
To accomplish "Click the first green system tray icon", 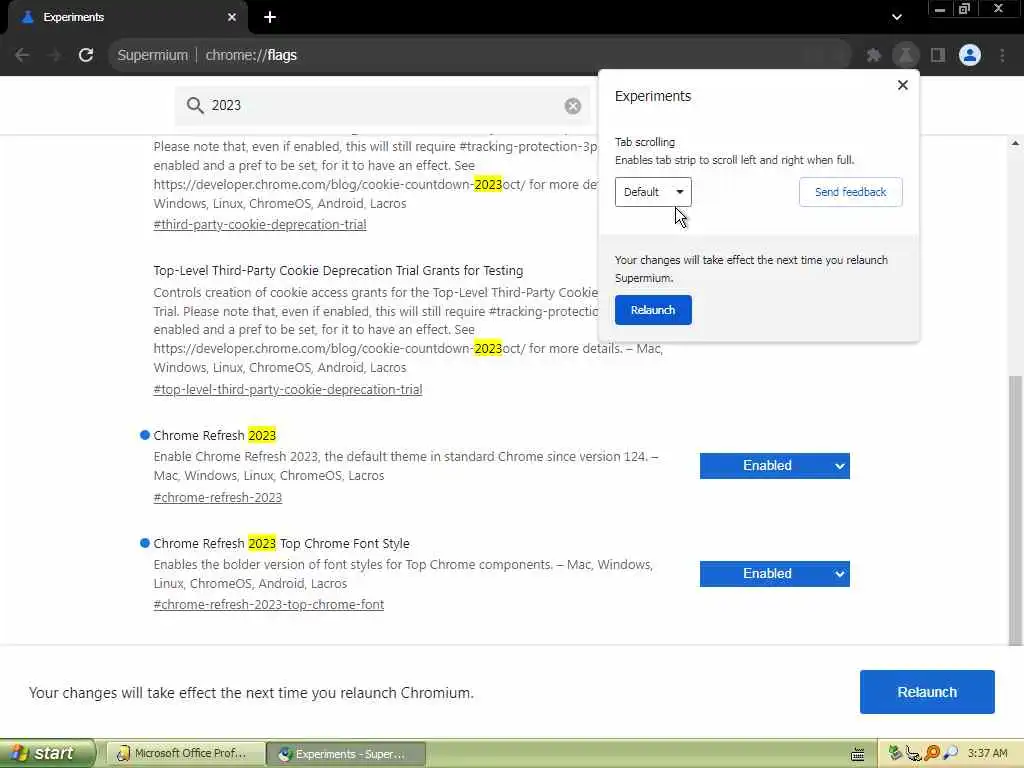I will click(x=895, y=753).
